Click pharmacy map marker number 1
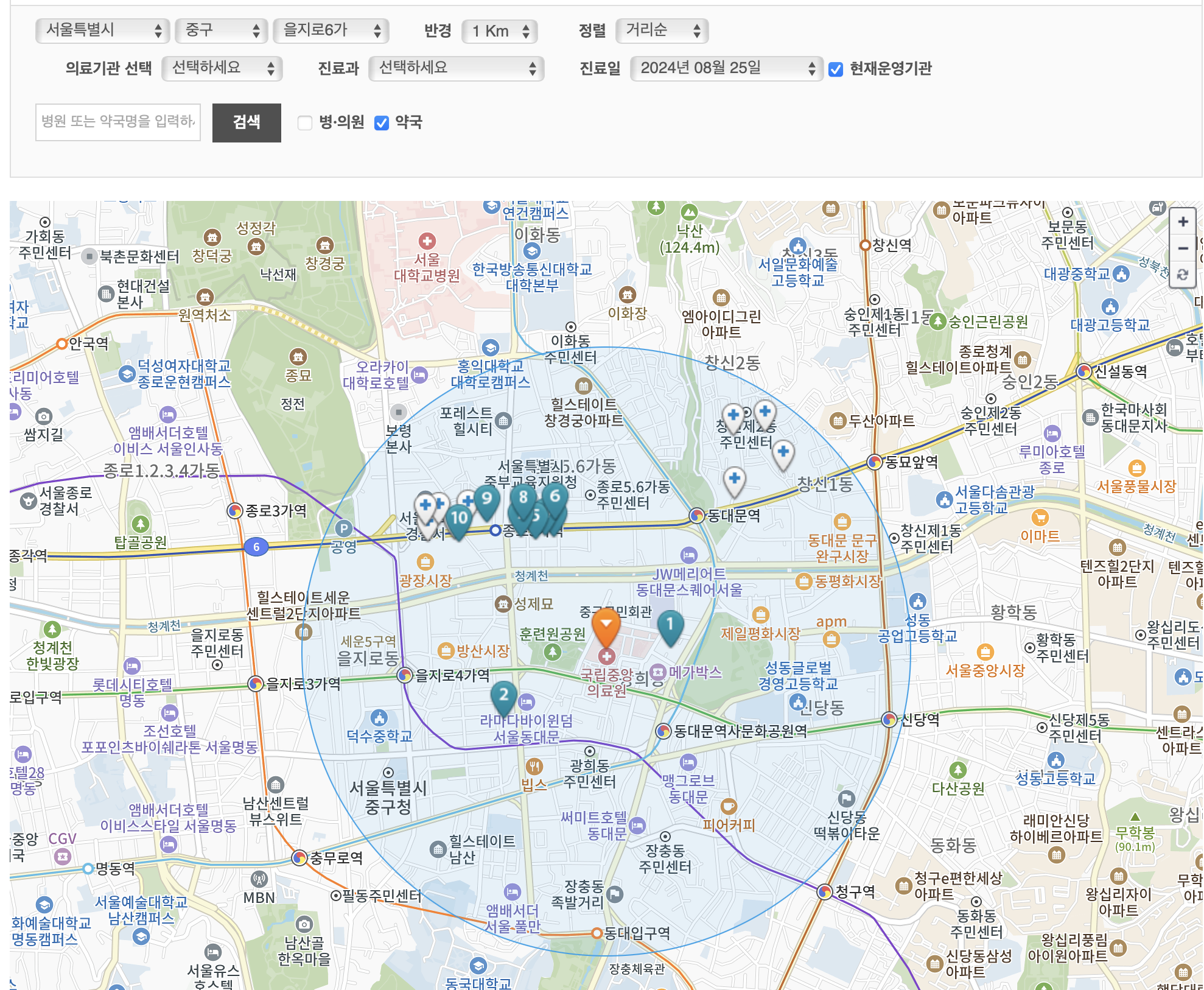Viewport: 1204px width, 990px height. pyautogui.click(x=670, y=625)
